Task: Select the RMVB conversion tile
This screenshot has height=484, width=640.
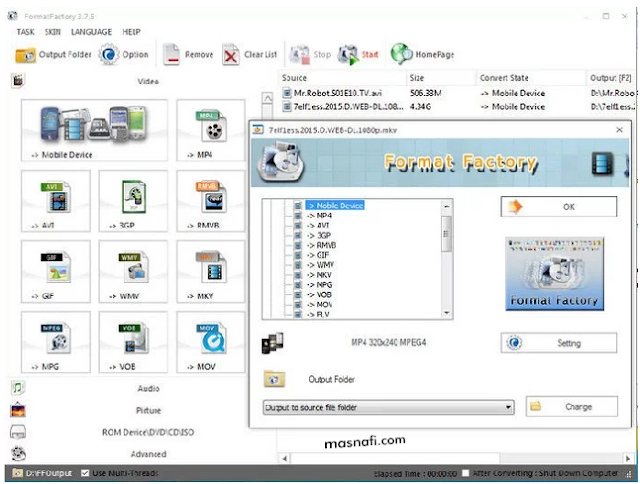Action: tap(211, 201)
